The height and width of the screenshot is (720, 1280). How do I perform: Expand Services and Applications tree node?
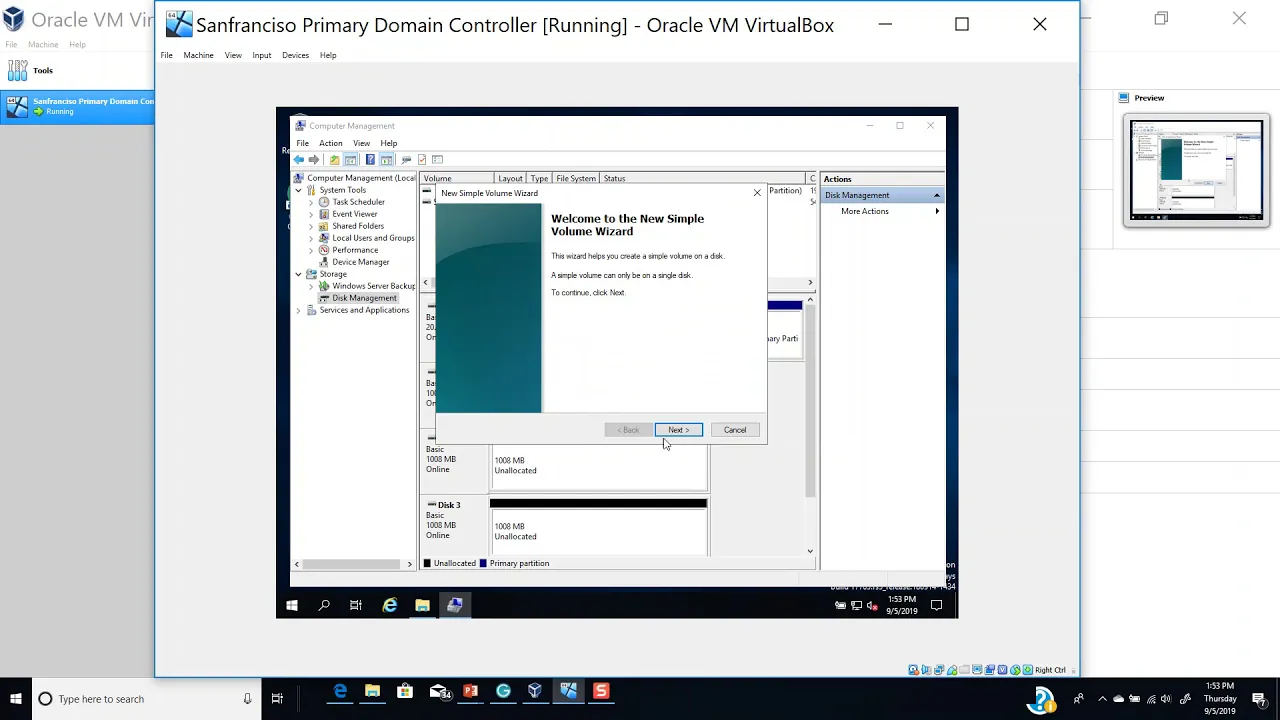tap(298, 310)
